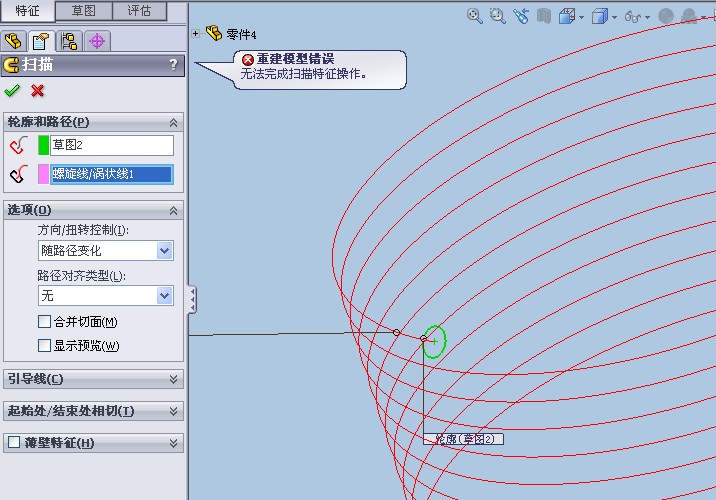716x500 pixels.
Task: Click the profile selection icon beside 草图2
Action: pos(19,146)
